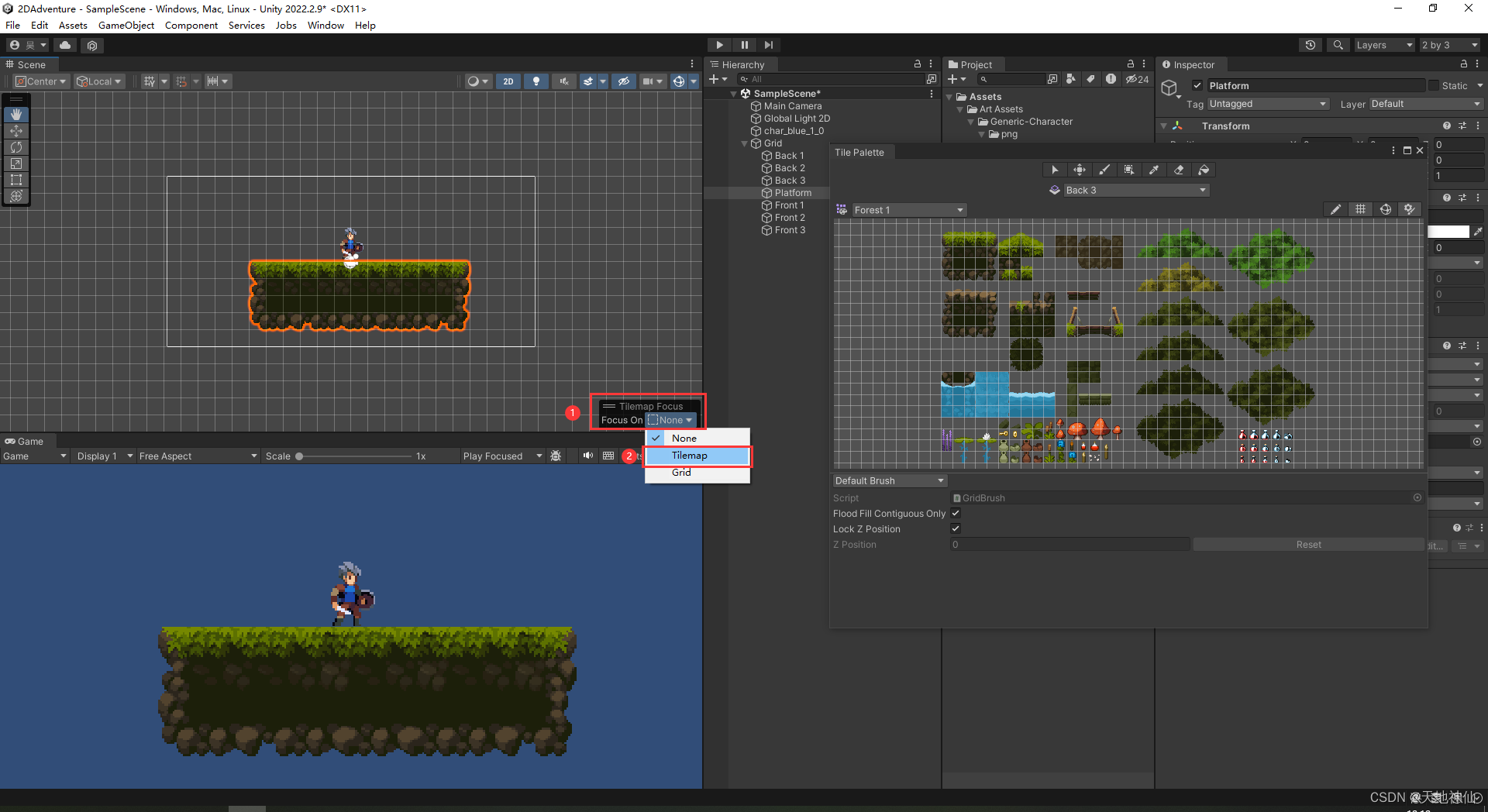1488x812 pixels.
Task: Open the Inspector help icon for Transform
Action: tap(1446, 126)
